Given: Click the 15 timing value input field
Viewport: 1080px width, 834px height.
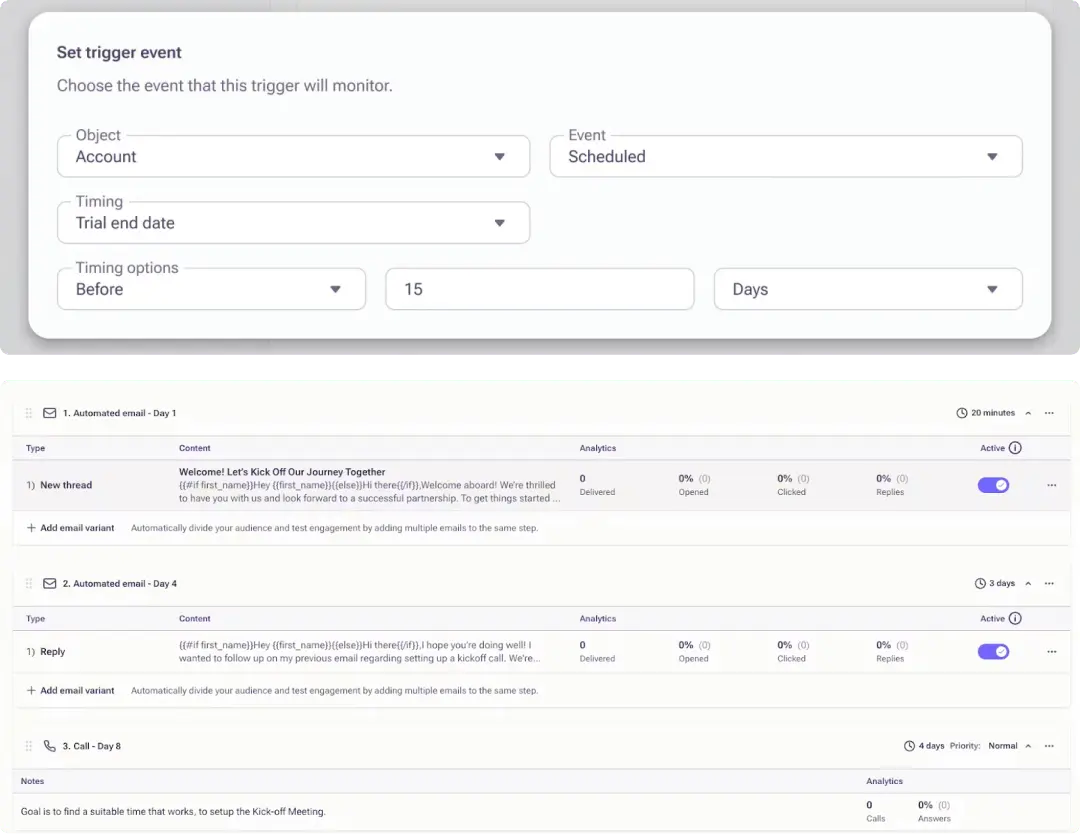Looking at the screenshot, I should [540, 288].
